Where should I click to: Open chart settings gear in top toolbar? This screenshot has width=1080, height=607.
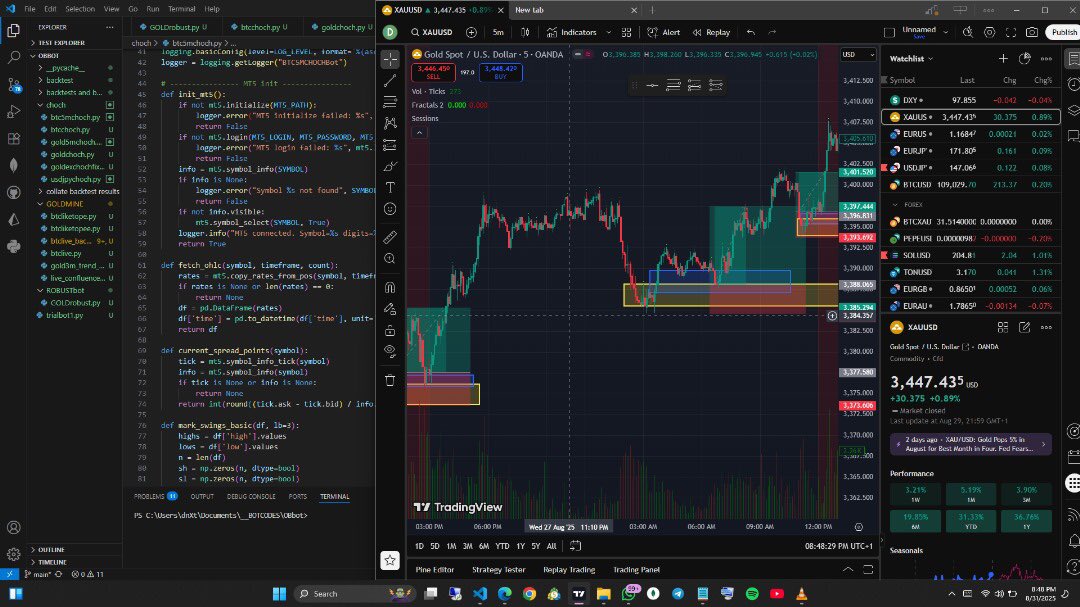coord(990,32)
